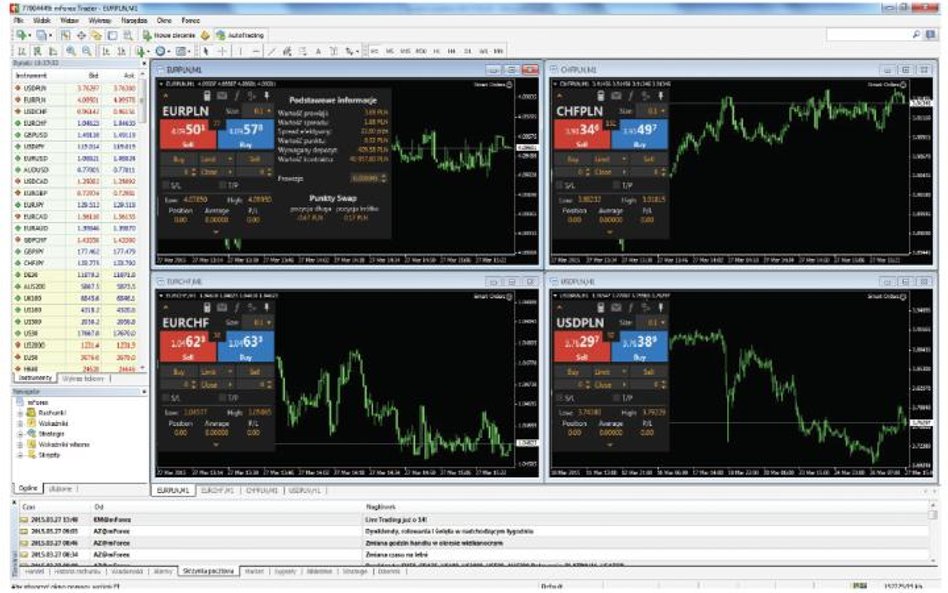Enable the S/L checkbox in EURPLN panel

165,185
